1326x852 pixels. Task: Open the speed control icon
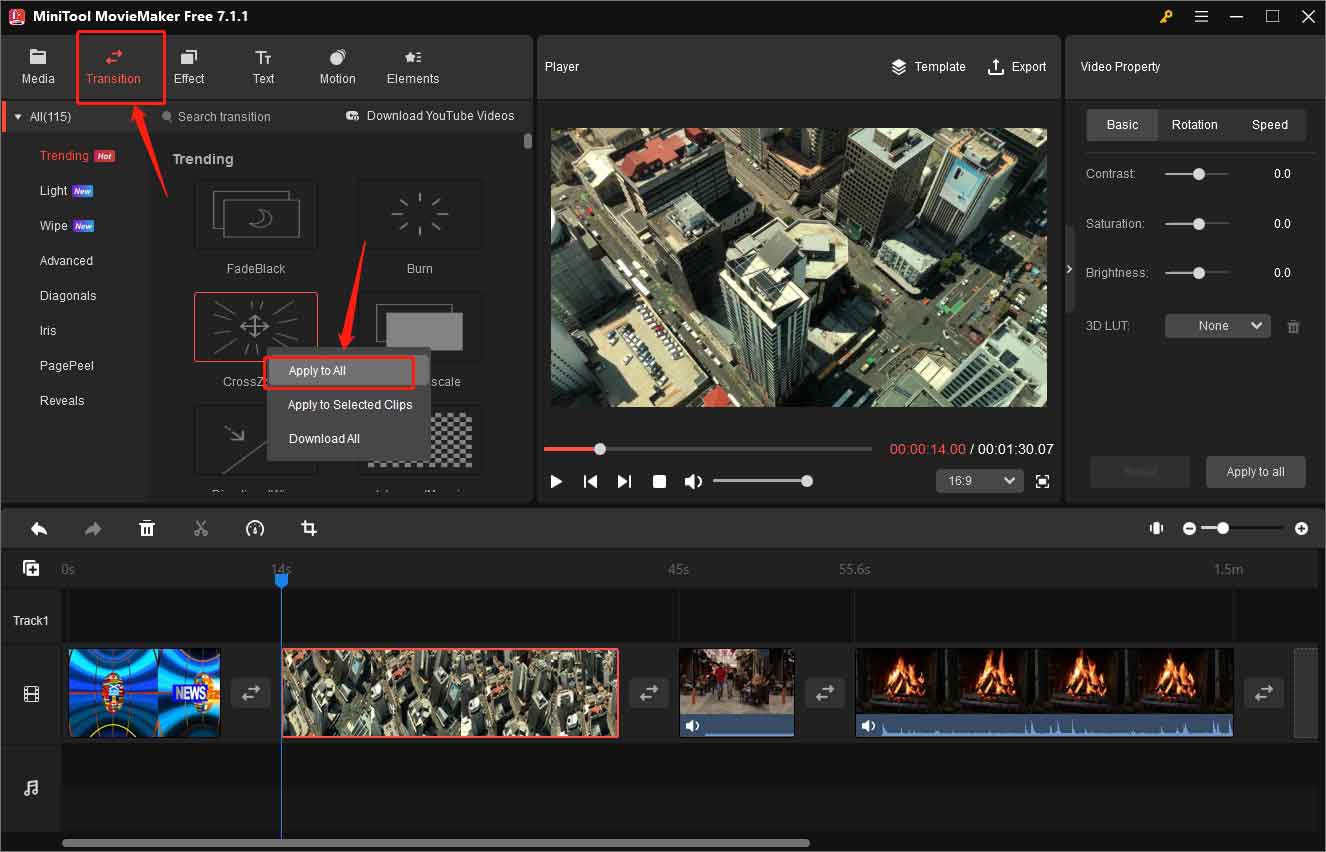pos(255,529)
